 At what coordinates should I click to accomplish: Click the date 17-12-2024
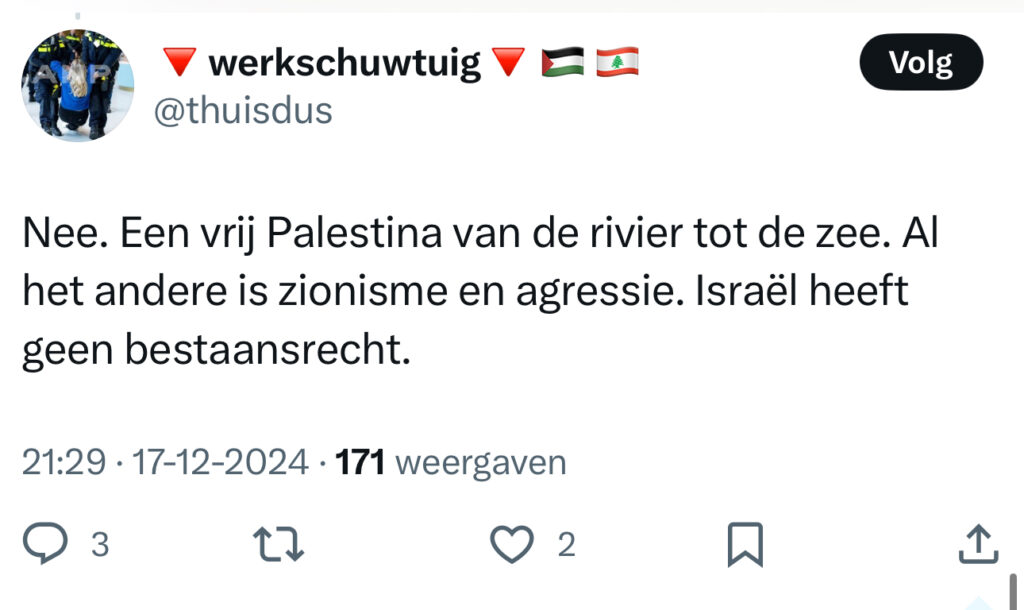coord(220,463)
